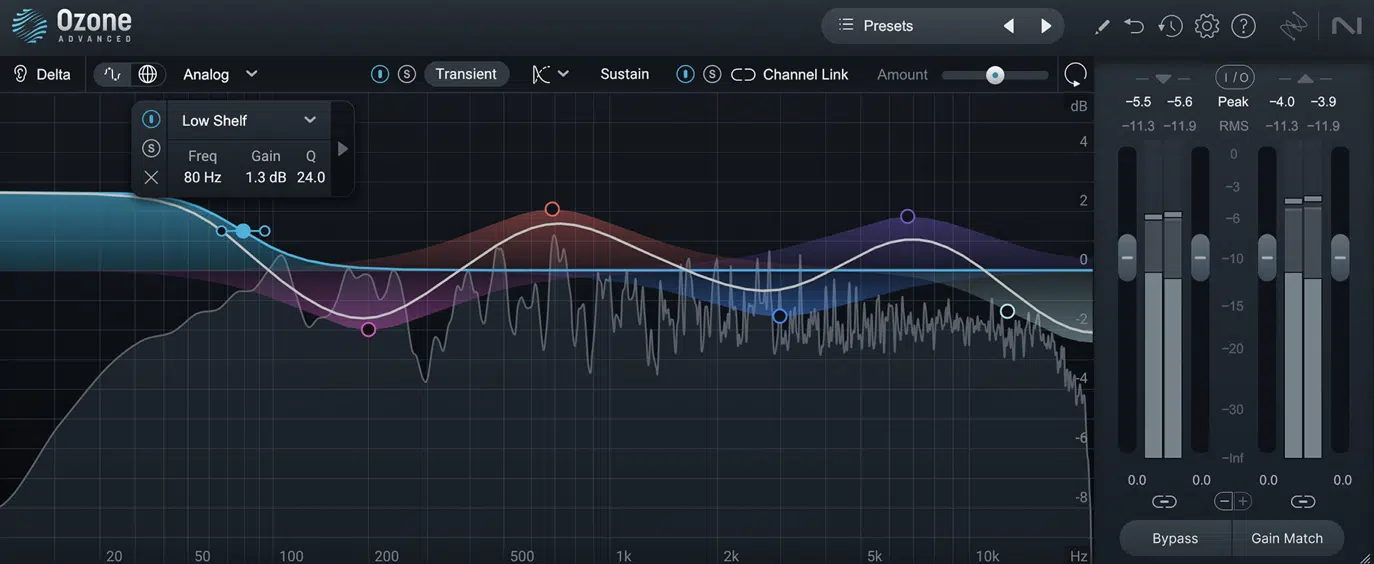The width and height of the screenshot is (1374, 564).
Task: Click the Bypass button
Action: tap(1175, 538)
